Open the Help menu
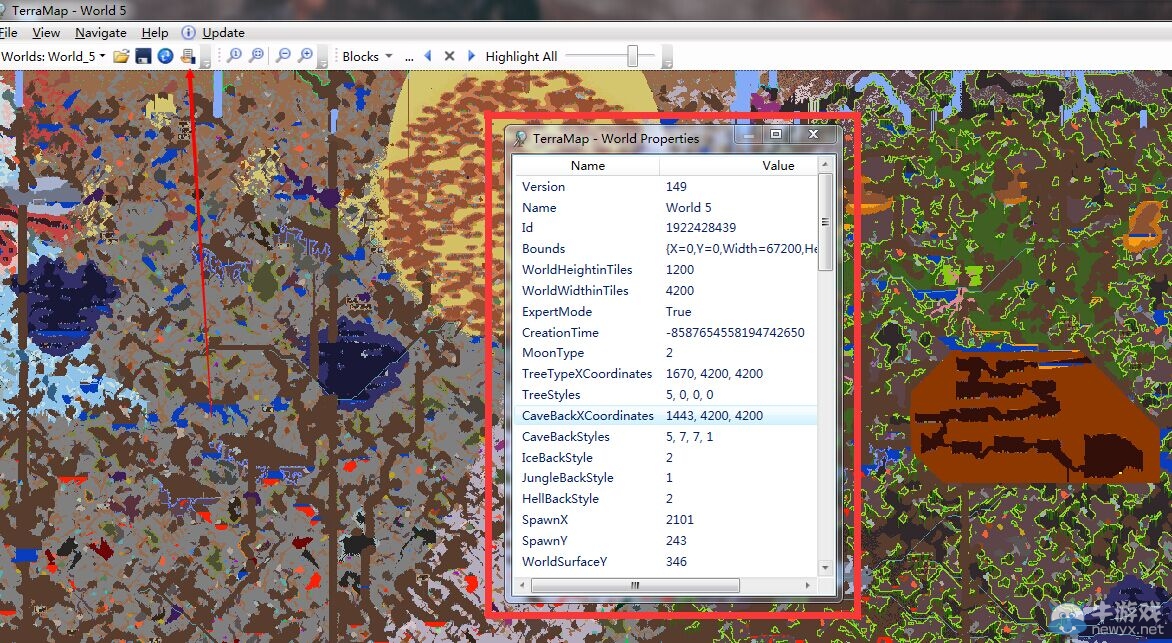This screenshot has width=1172, height=643. (x=155, y=32)
